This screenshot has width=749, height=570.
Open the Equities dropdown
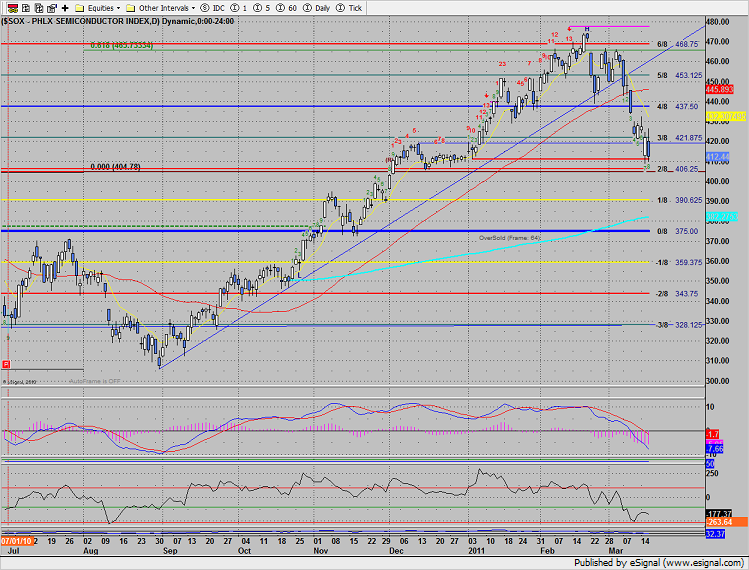click(104, 8)
